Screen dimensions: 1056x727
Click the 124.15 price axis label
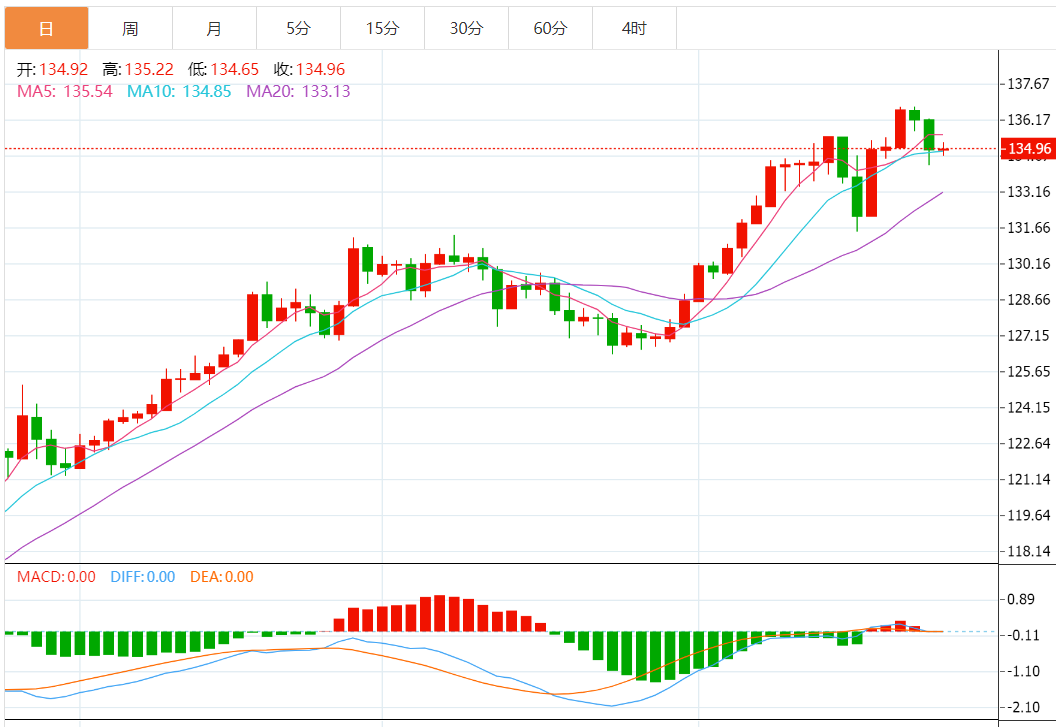coord(1028,408)
